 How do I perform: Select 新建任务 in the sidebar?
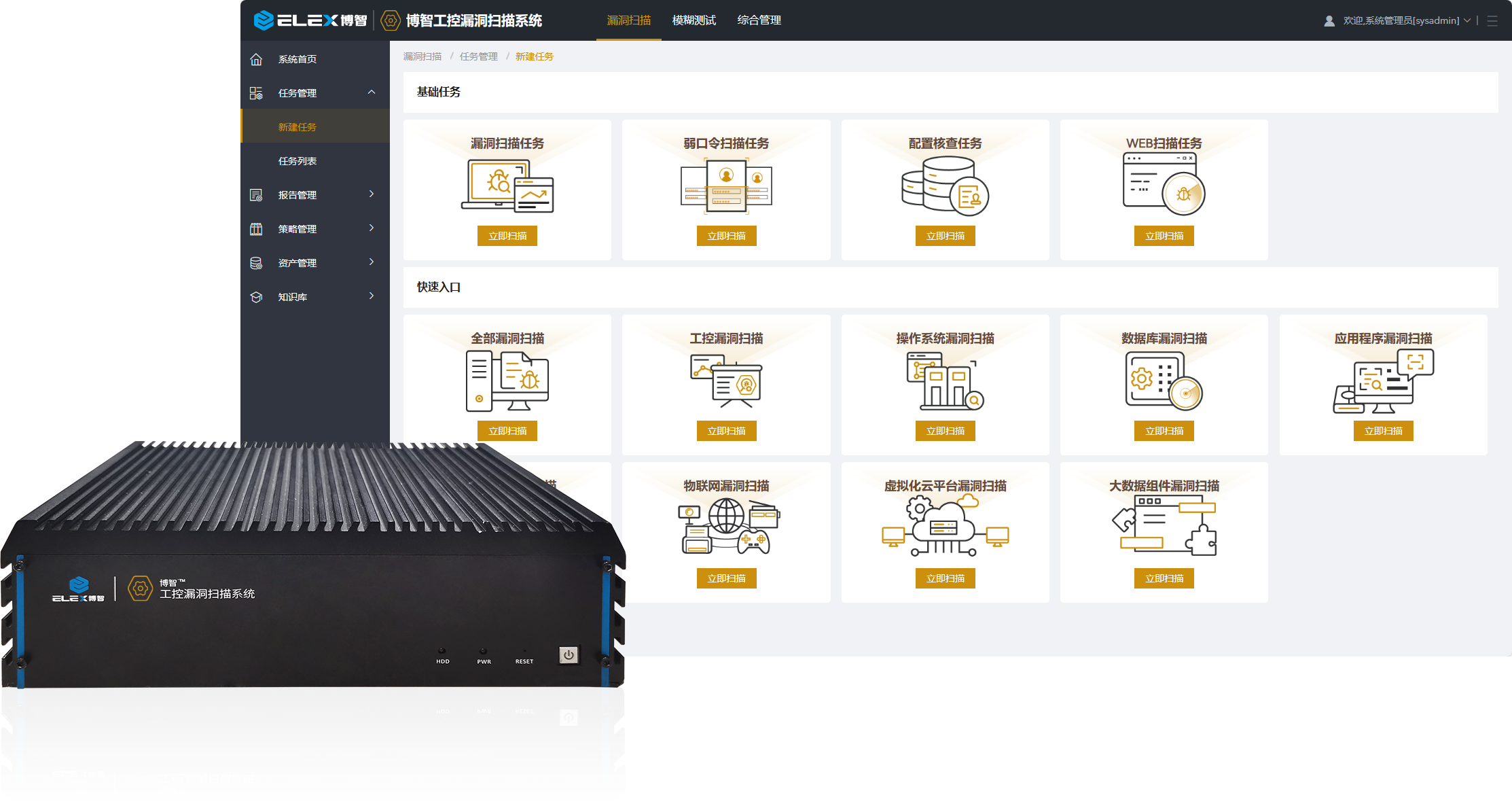click(x=315, y=126)
